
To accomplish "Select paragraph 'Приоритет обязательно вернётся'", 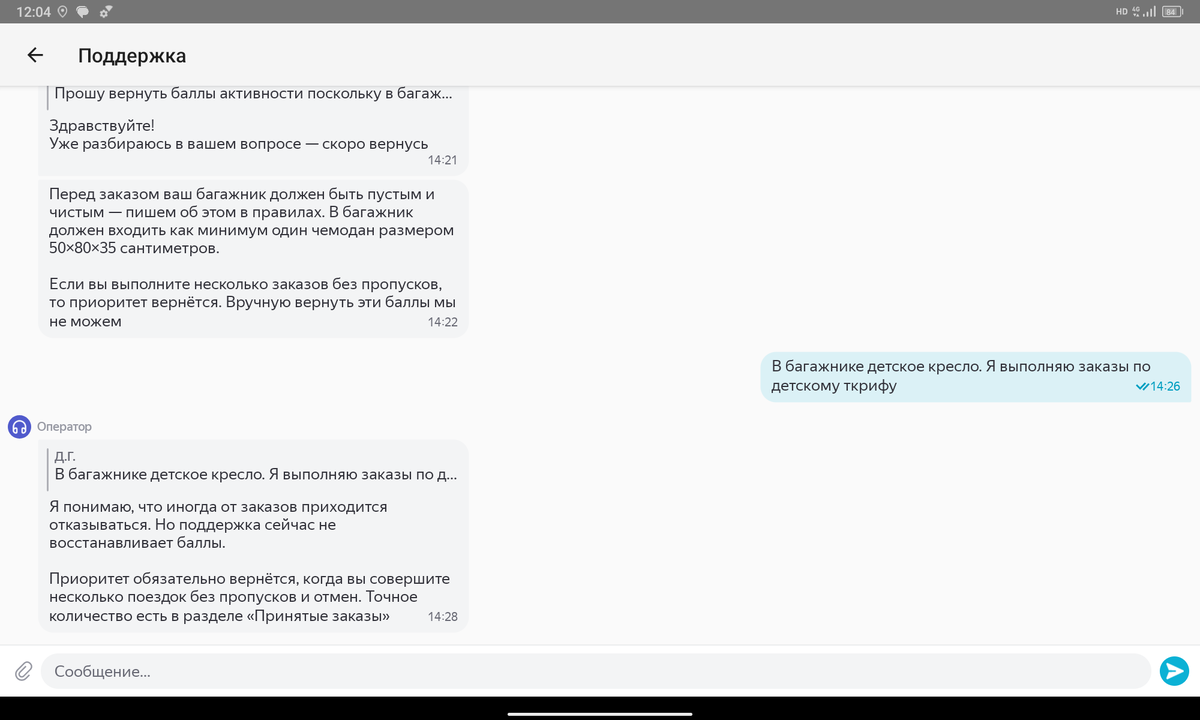I will [250, 597].
